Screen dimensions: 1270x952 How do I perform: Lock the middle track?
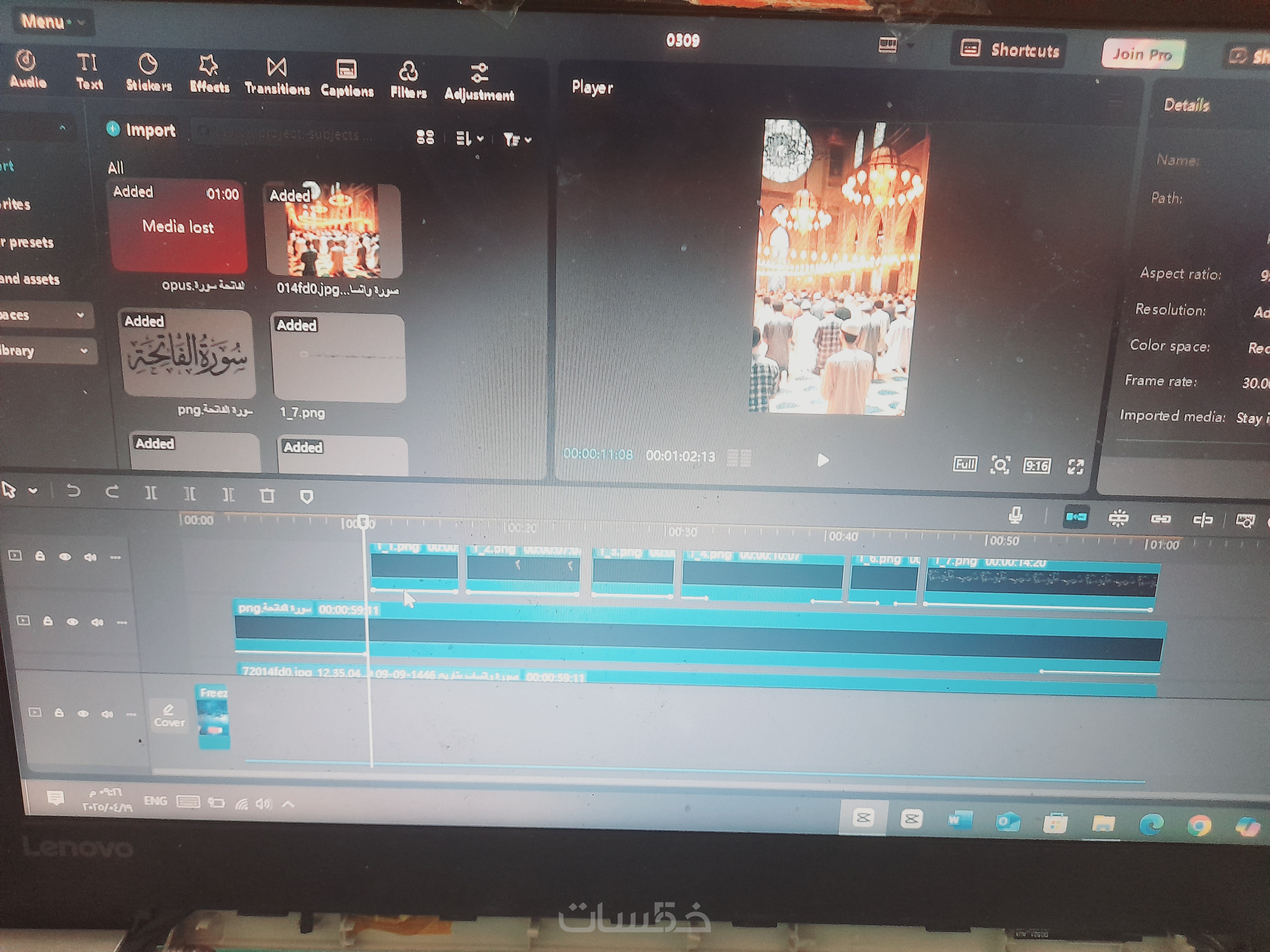(x=48, y=621)
